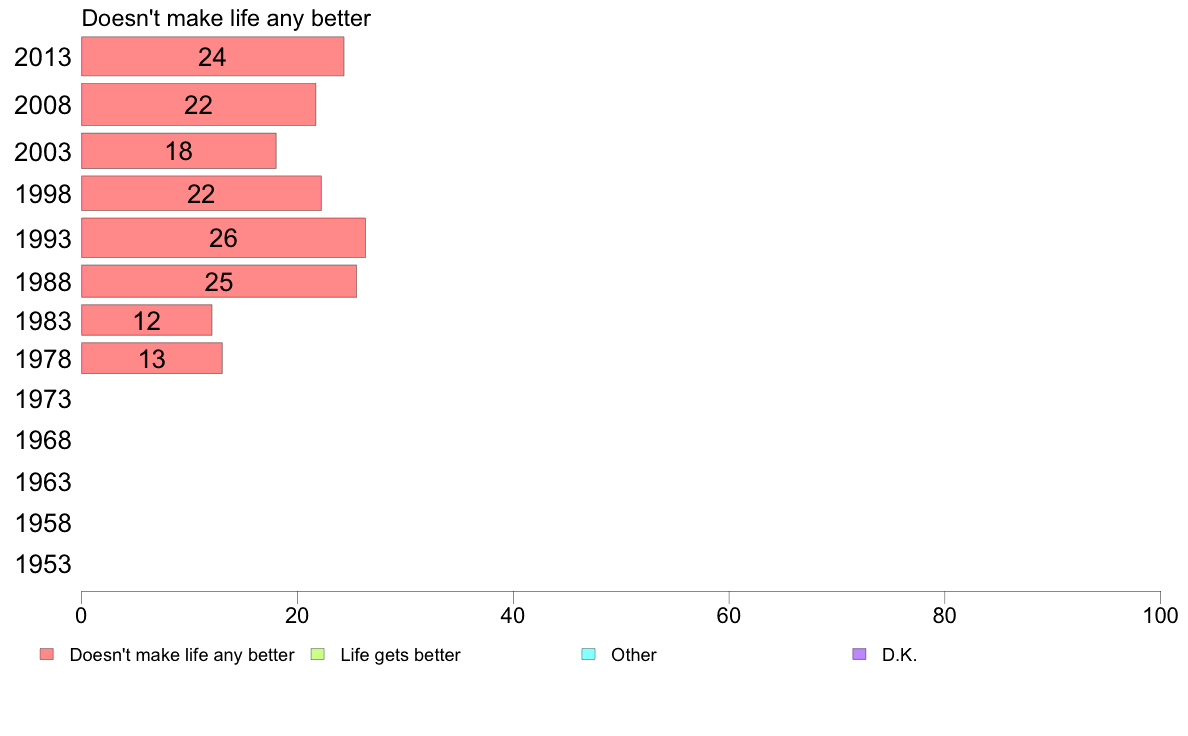Viewport: 1188px width, 736px height.
Task: Click the 40 tick label on x-axis
Action: click(x=513, y=615)
